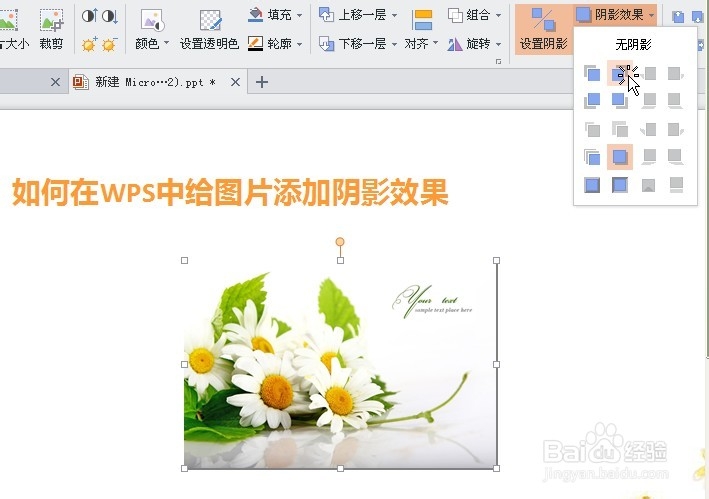Select gray shadow style row five, fourth column
Screen dimensions: 709x499
click(676, 185)
